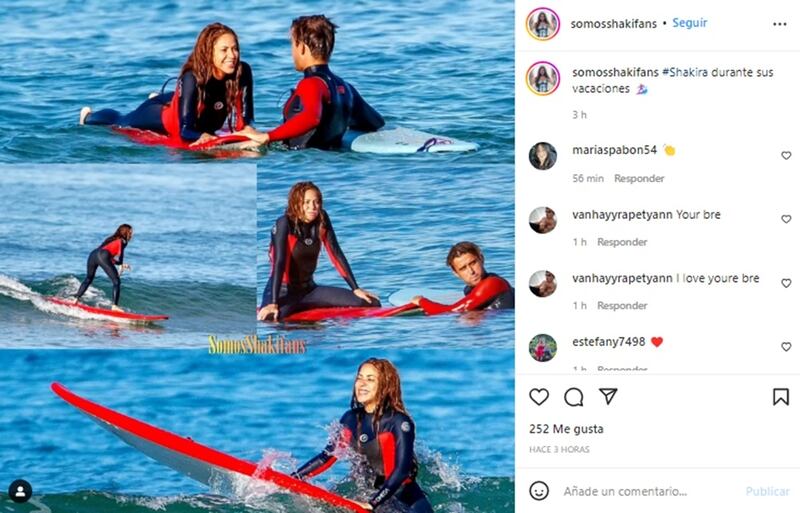This screenshot has height=513, width=800.
Task: Like mariaspabon54's comment
Action: [786, 155]
